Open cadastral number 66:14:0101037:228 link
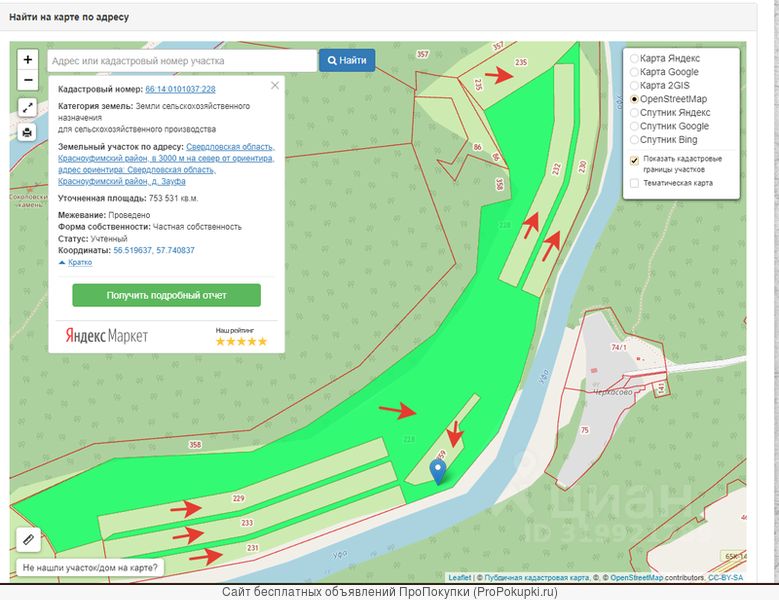This screenshot has width=779, height=600. click(180, 89)
